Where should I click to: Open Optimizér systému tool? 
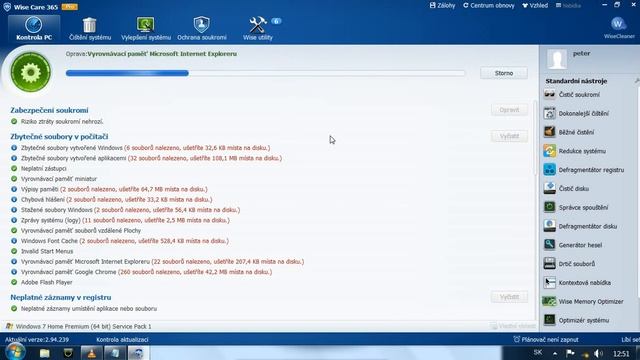(x=576, y=320)
